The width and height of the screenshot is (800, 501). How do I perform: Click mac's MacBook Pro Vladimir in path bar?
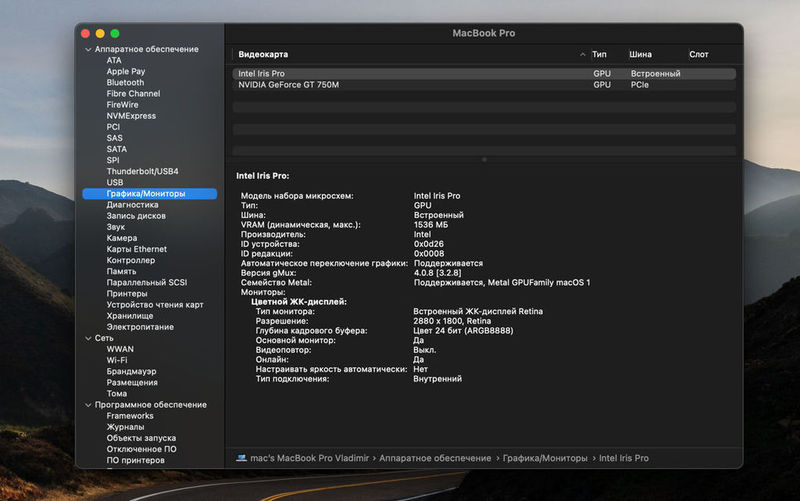[x=309, y=458]
